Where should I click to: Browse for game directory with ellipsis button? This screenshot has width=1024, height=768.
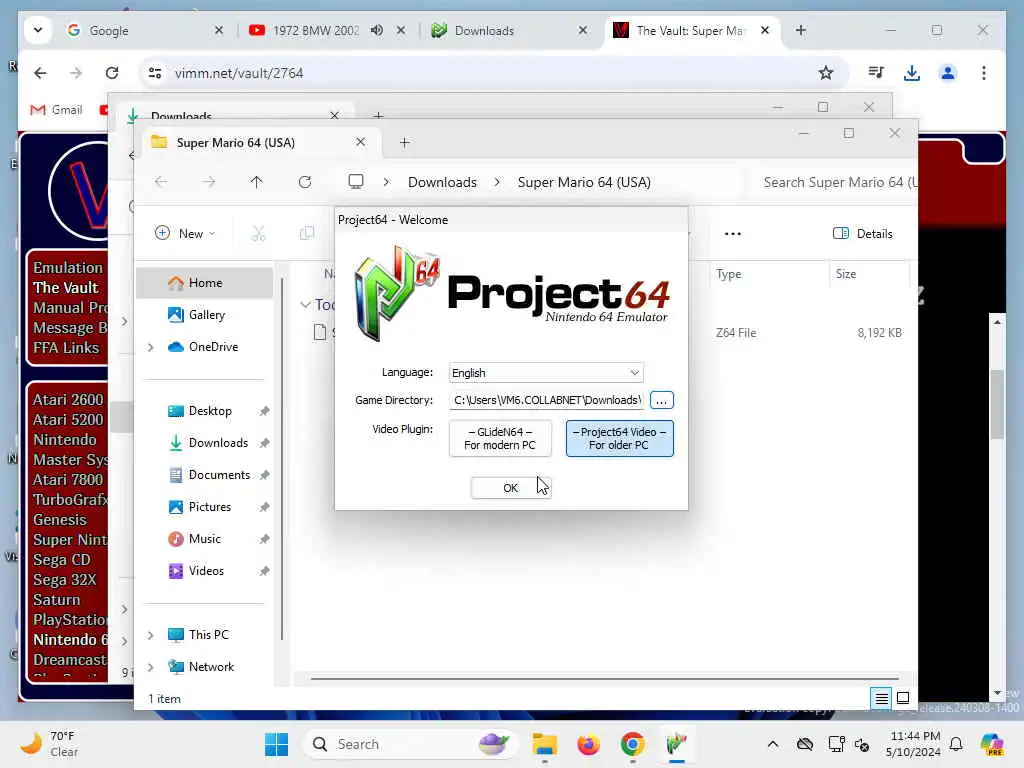tap(661, 400)
